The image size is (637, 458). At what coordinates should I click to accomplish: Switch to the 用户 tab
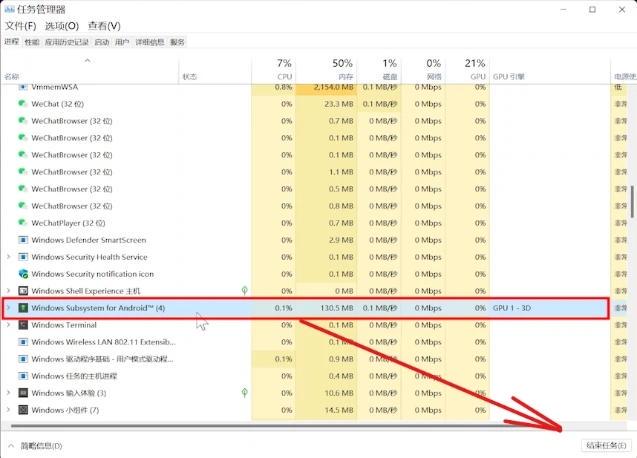pyautogui.click(x=122, y=42)
